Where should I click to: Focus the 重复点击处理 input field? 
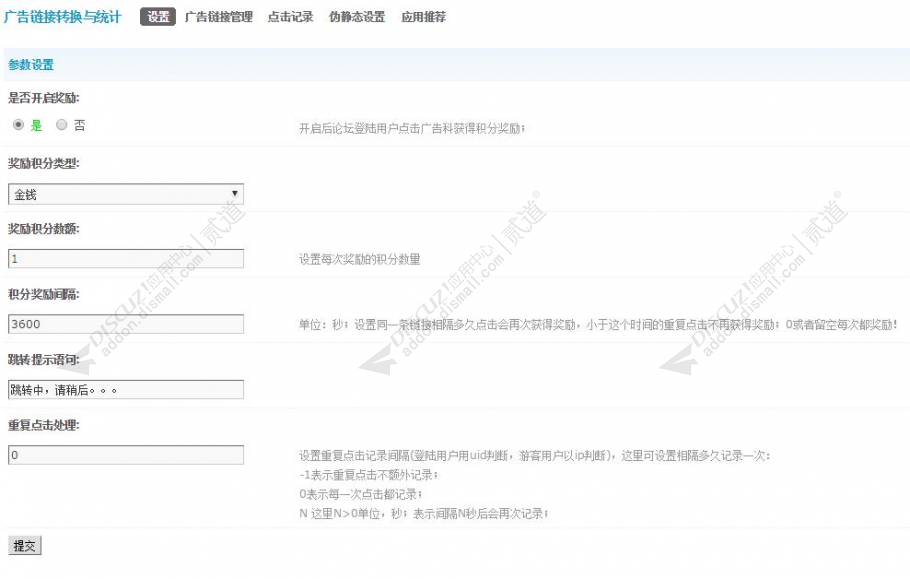click(x=126, y=455)
